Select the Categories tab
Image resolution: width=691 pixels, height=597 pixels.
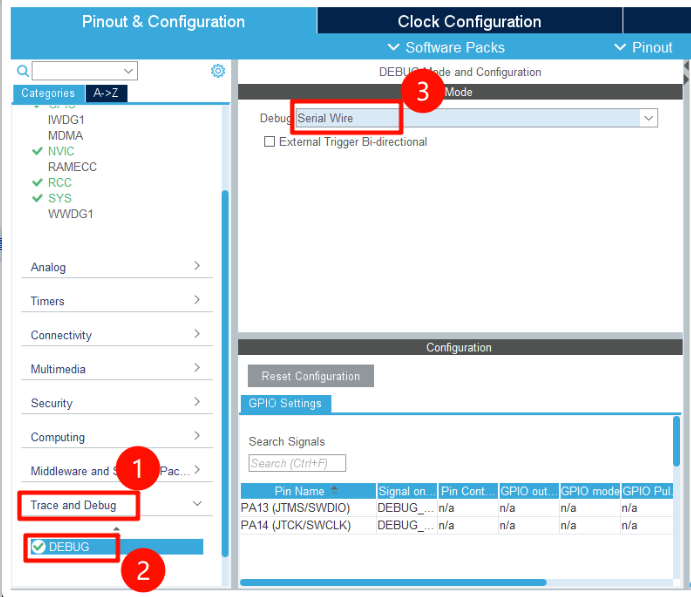tap(48, 93)
